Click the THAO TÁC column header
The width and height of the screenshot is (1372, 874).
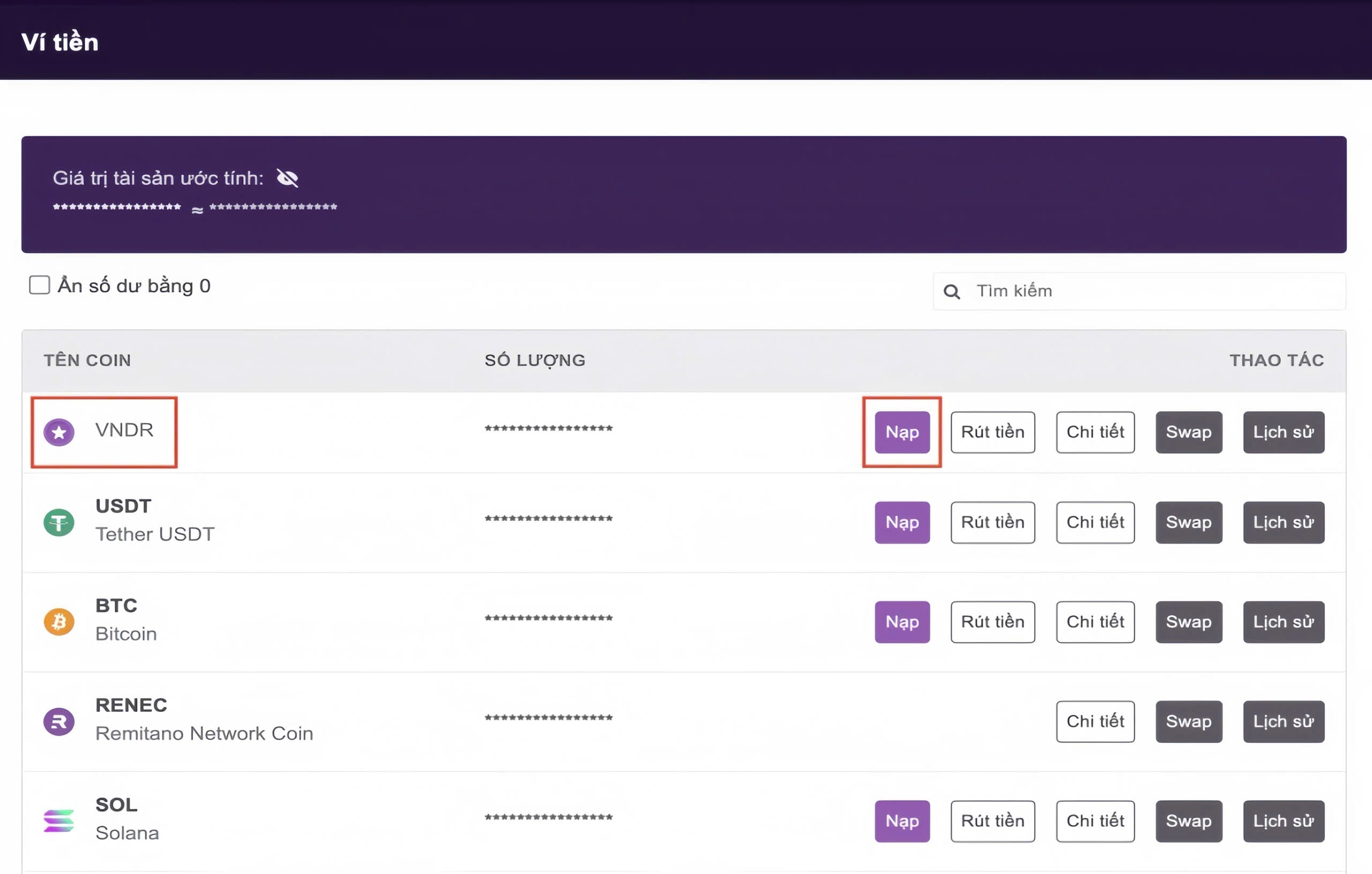[x=1277, y=360]
